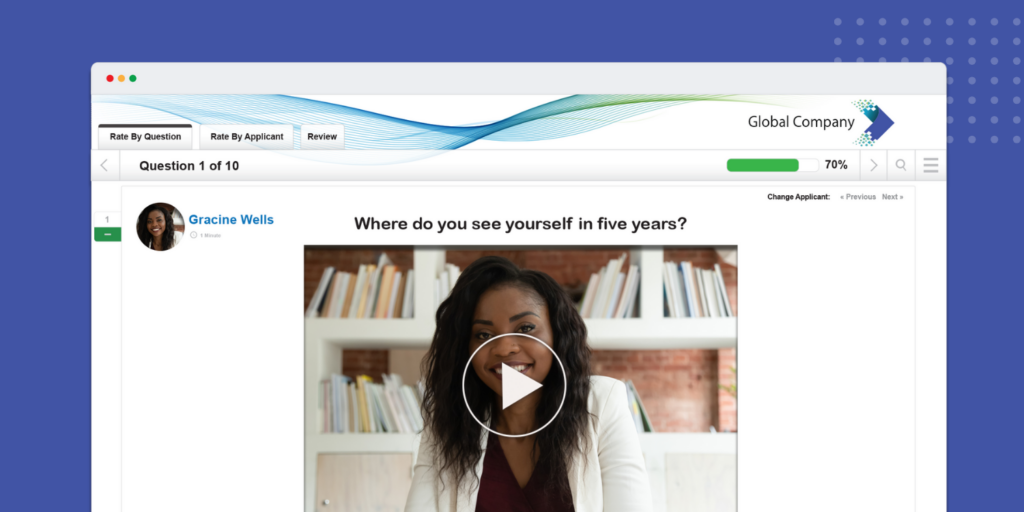Click the Next applicant link
Viewport: 1024px width, 512px height.
click(892, 197)
